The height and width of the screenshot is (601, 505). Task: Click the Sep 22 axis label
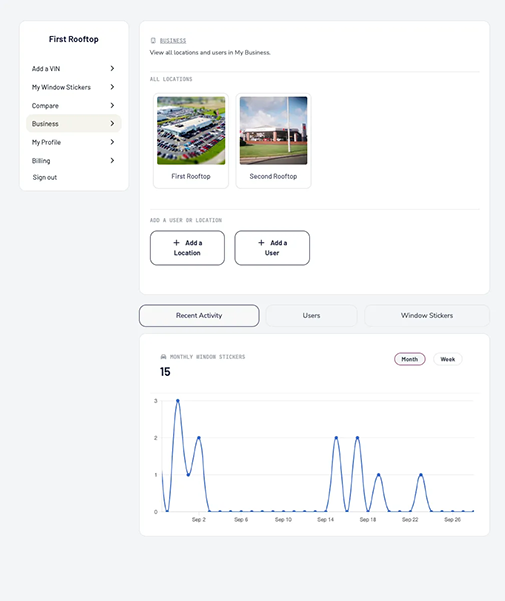410,519
